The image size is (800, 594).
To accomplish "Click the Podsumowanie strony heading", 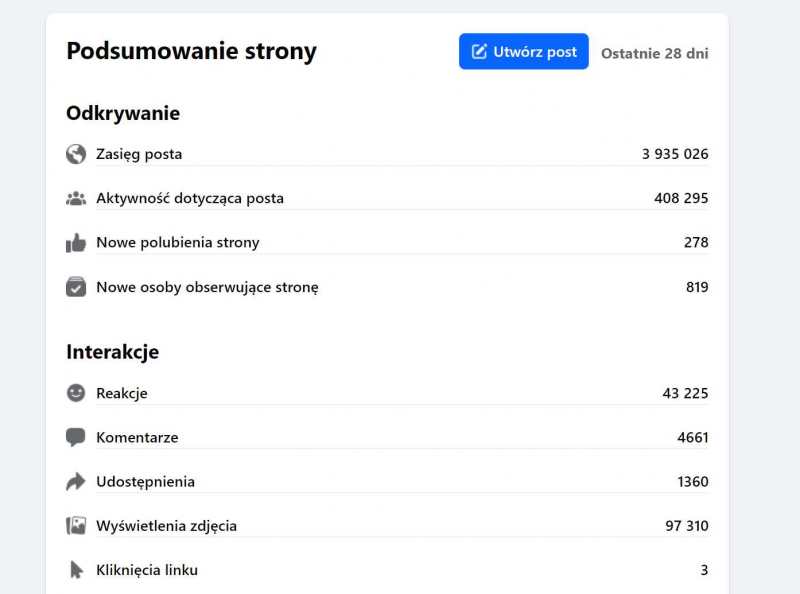I will pos(191,51).
